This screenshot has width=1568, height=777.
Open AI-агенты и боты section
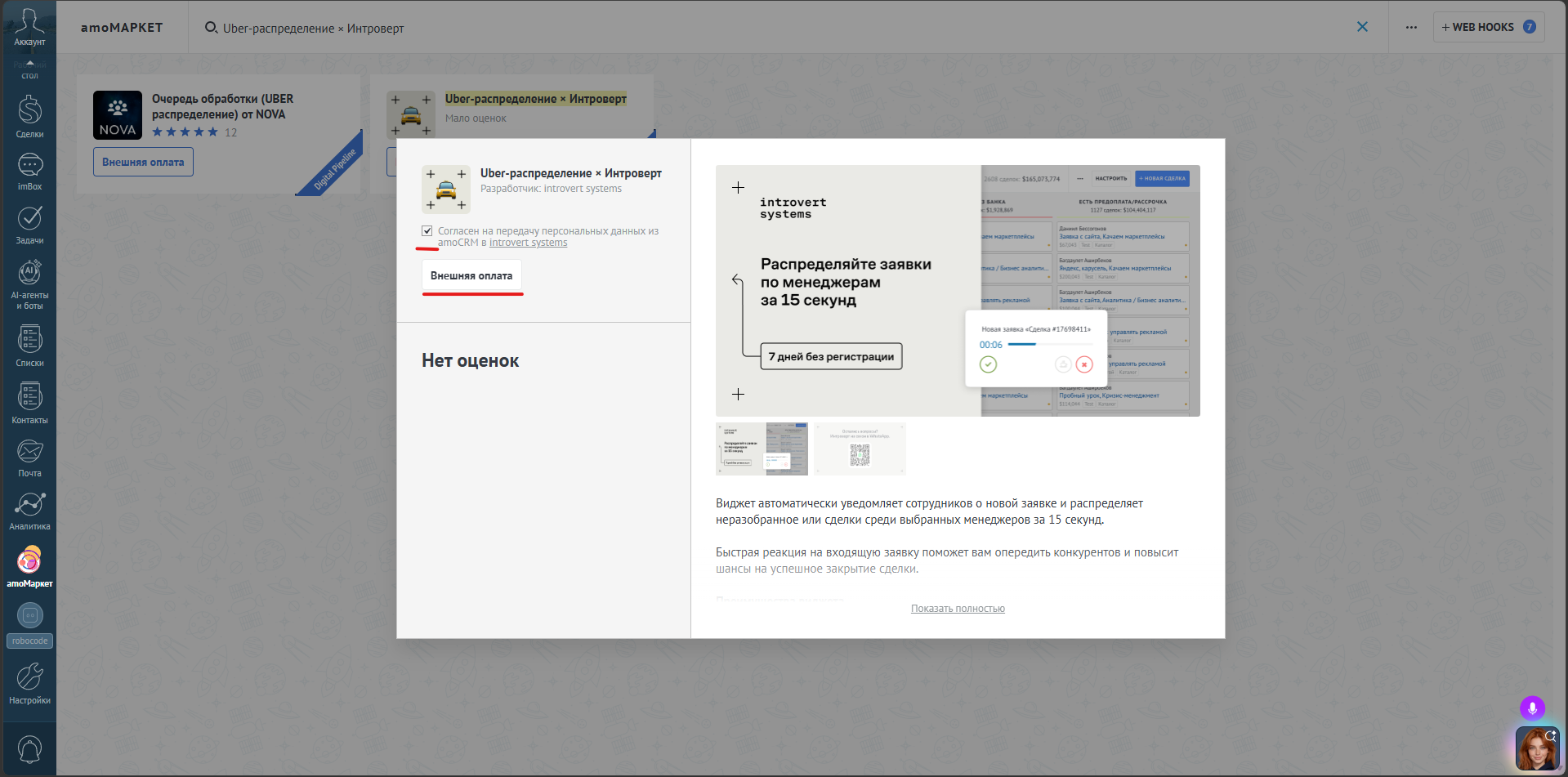click(x=29, y=284)
